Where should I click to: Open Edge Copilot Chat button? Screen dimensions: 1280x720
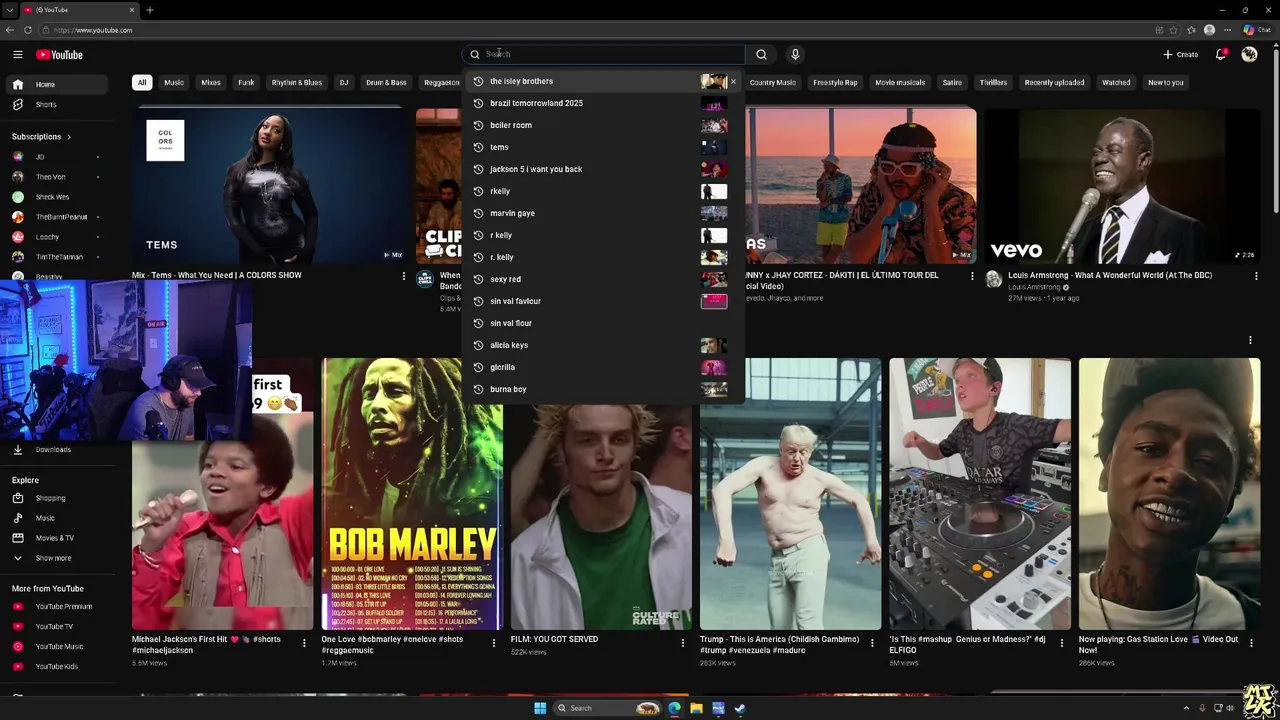(1256, 30)
